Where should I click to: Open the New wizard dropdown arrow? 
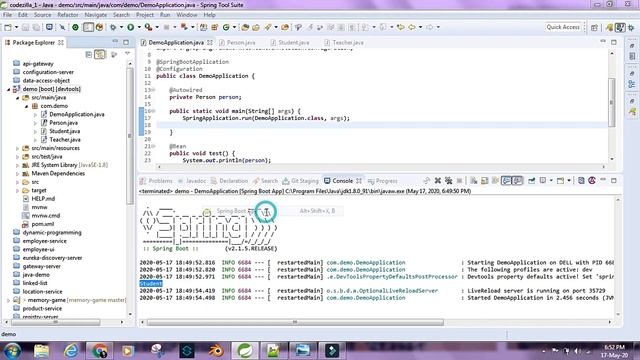point(16,27)
